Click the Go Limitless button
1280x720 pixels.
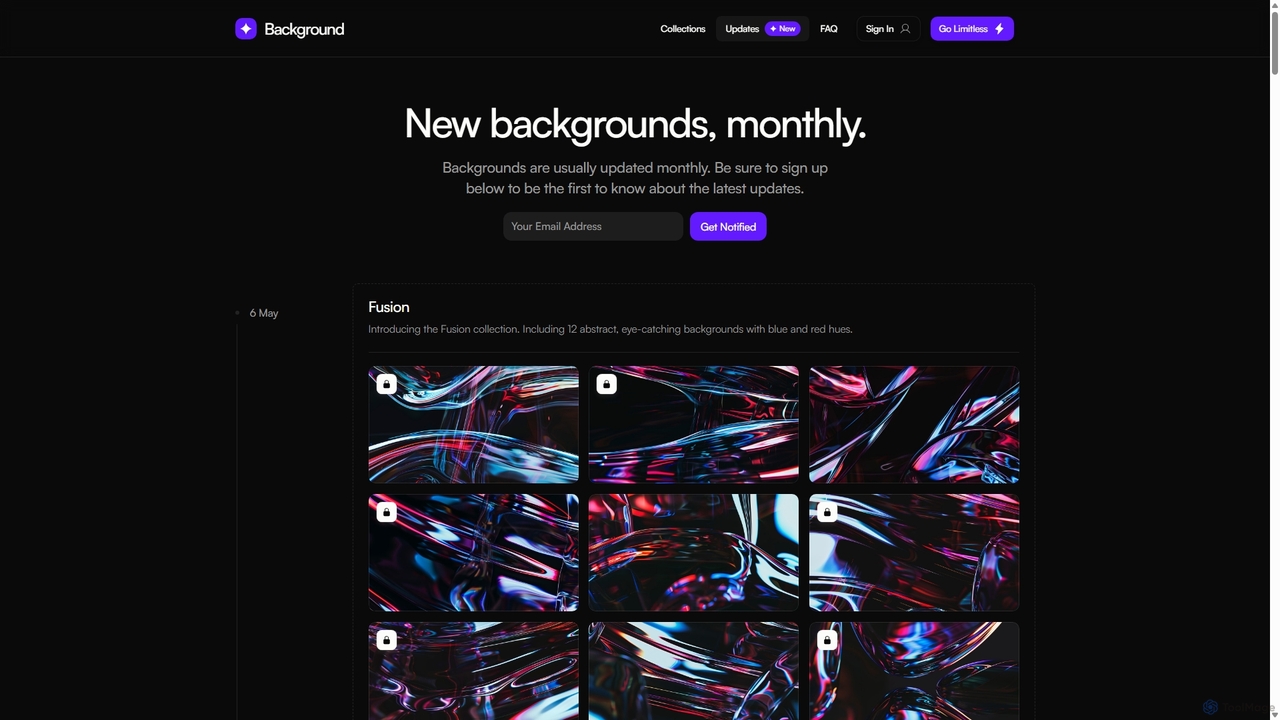coord(972,29)
